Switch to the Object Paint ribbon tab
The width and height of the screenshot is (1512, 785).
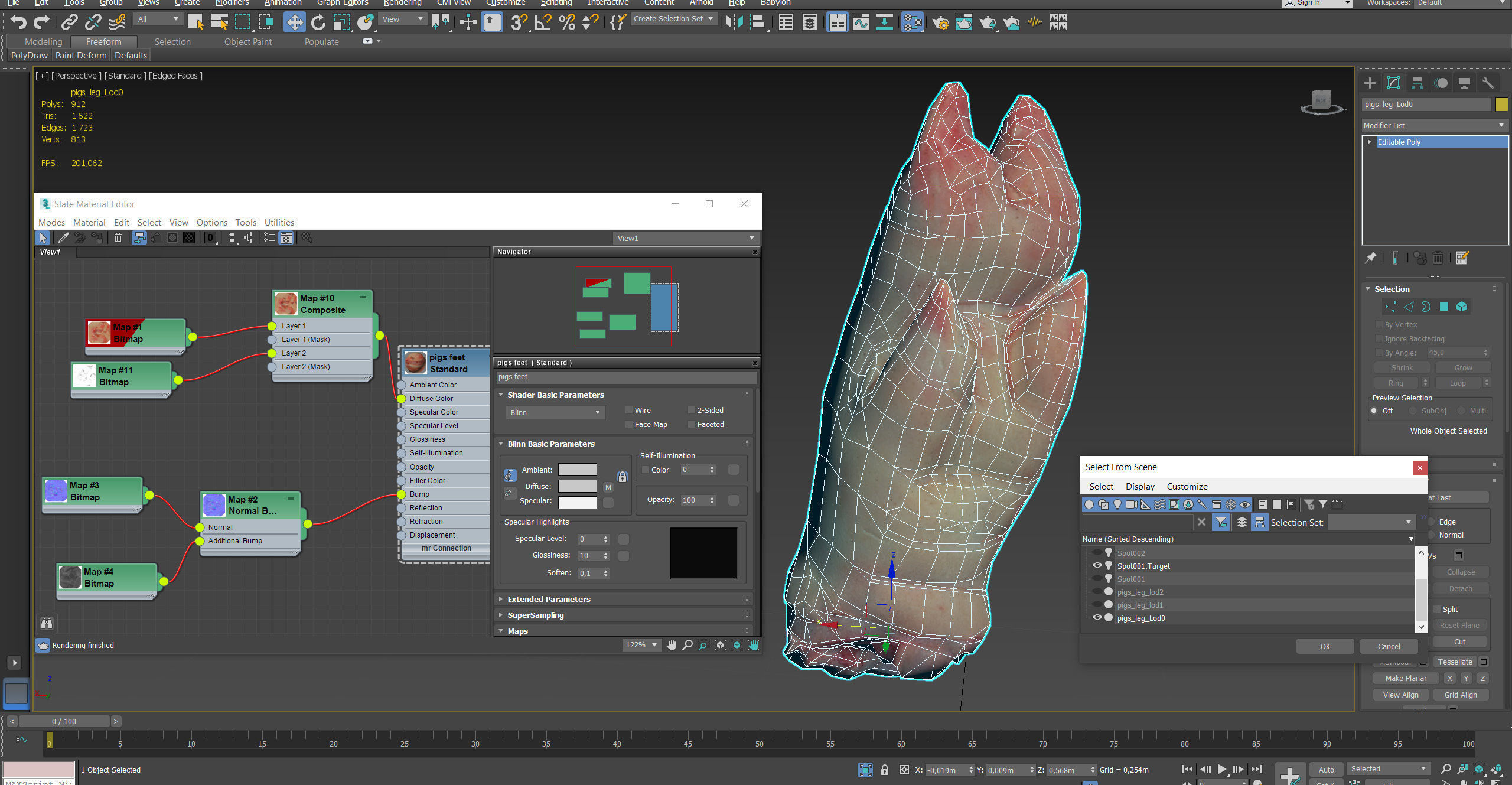(247, 42)
